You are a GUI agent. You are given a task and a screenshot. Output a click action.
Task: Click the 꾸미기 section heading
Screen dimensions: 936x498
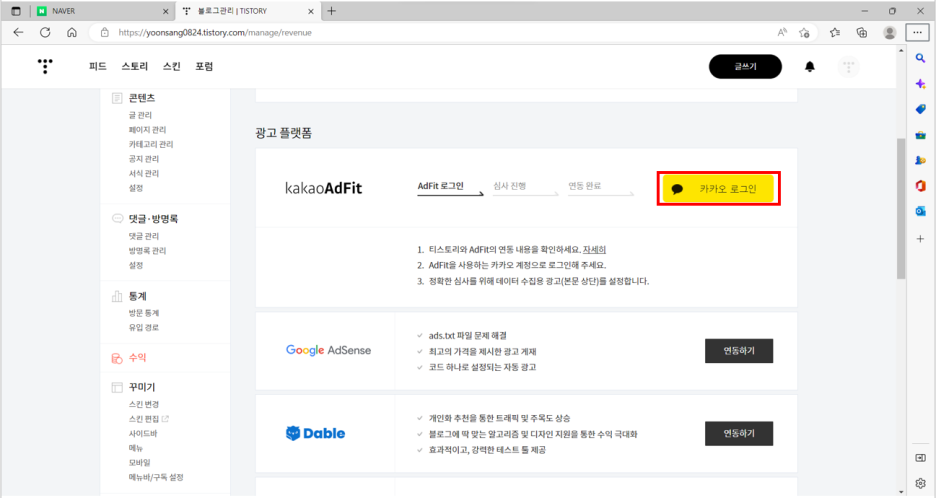pos(142,387)
